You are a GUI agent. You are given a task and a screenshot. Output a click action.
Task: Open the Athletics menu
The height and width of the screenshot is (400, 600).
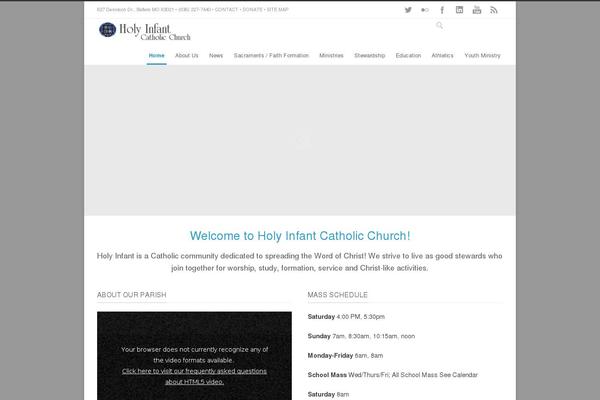point(442,56)
